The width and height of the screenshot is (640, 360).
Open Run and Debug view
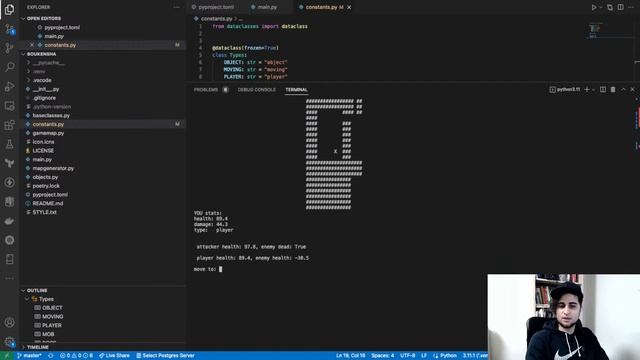tap(9, 87)
